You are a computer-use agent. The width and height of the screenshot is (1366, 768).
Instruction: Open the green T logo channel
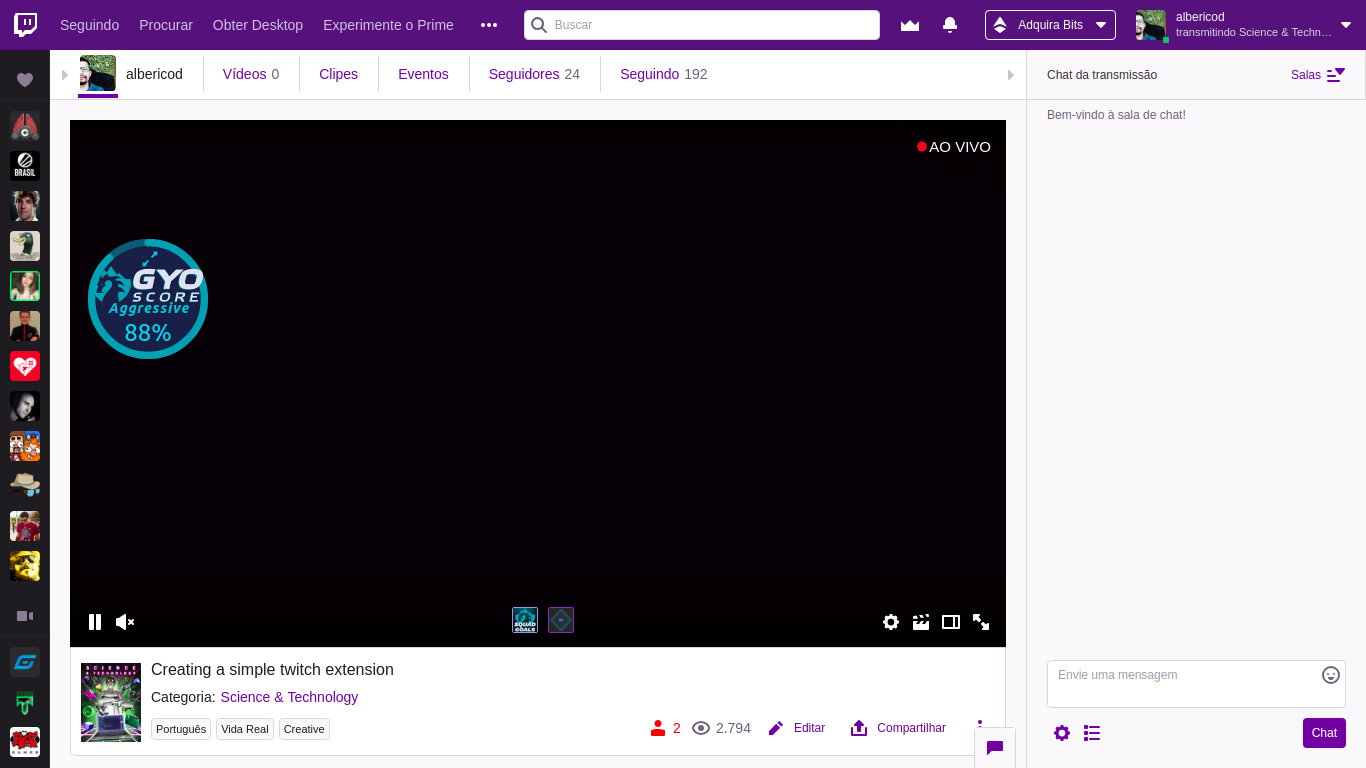pos(25,702)
